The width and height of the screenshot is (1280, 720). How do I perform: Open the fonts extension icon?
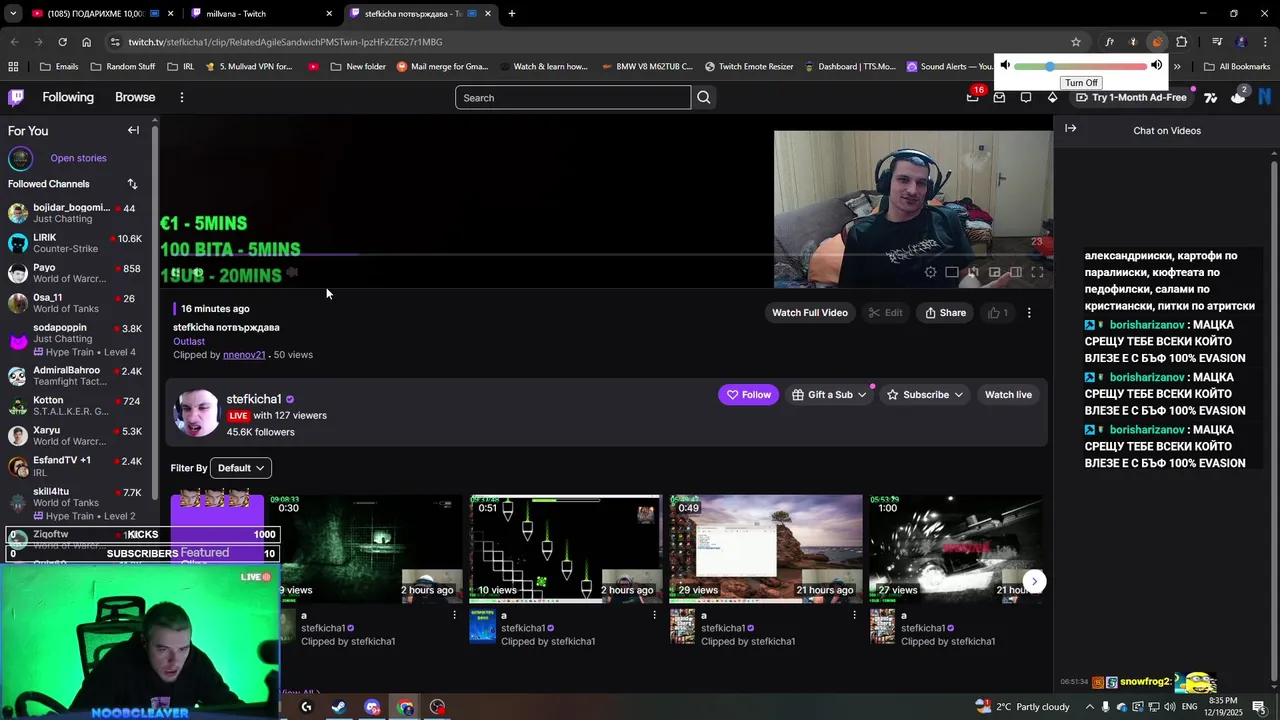point(1109,42)
